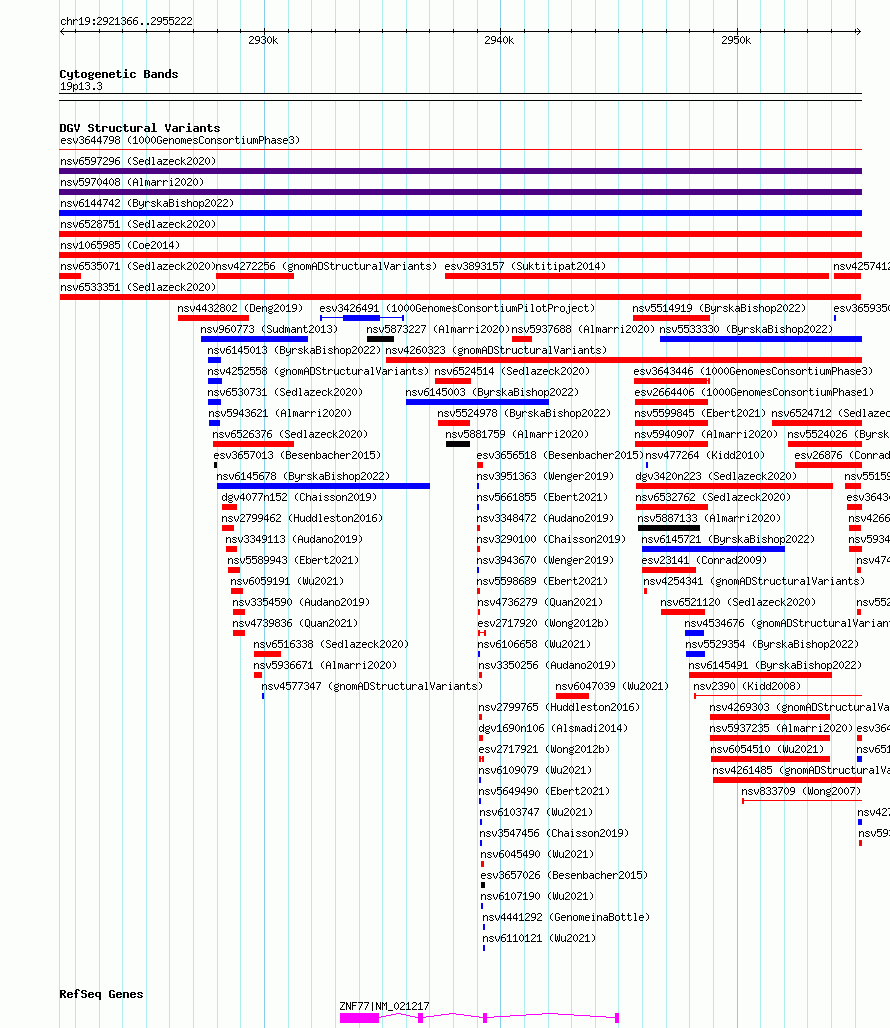Select nsv3290100 (Chaisson2019) label

pyautogui.click(x=551, y=539)
